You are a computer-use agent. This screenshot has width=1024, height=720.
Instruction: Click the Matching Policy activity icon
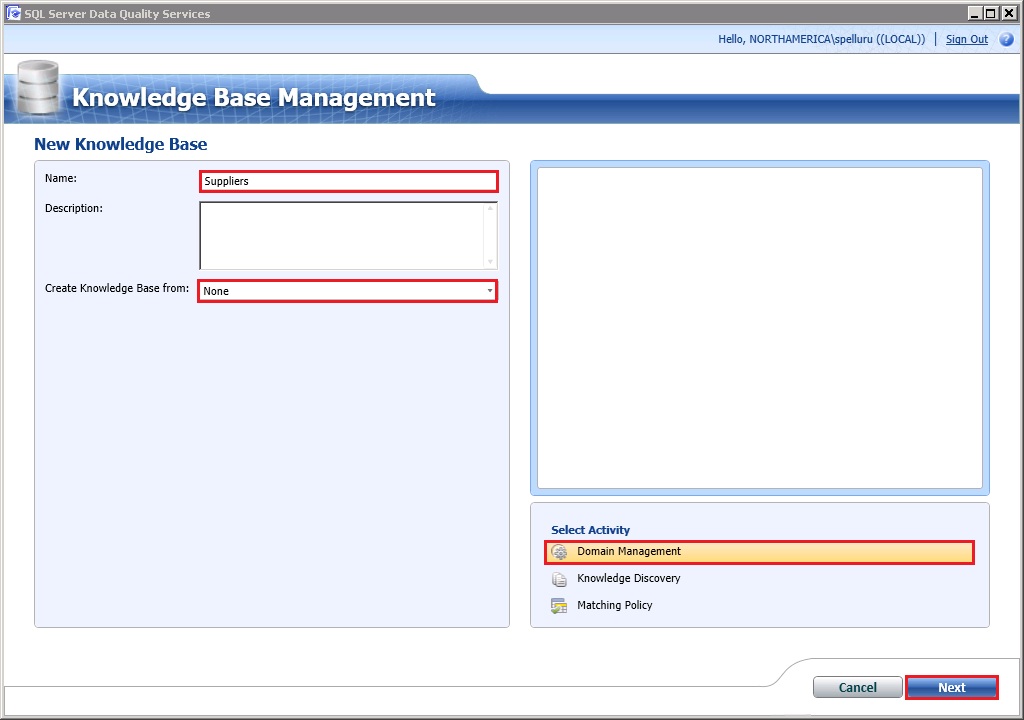click(x=560, y=605)
